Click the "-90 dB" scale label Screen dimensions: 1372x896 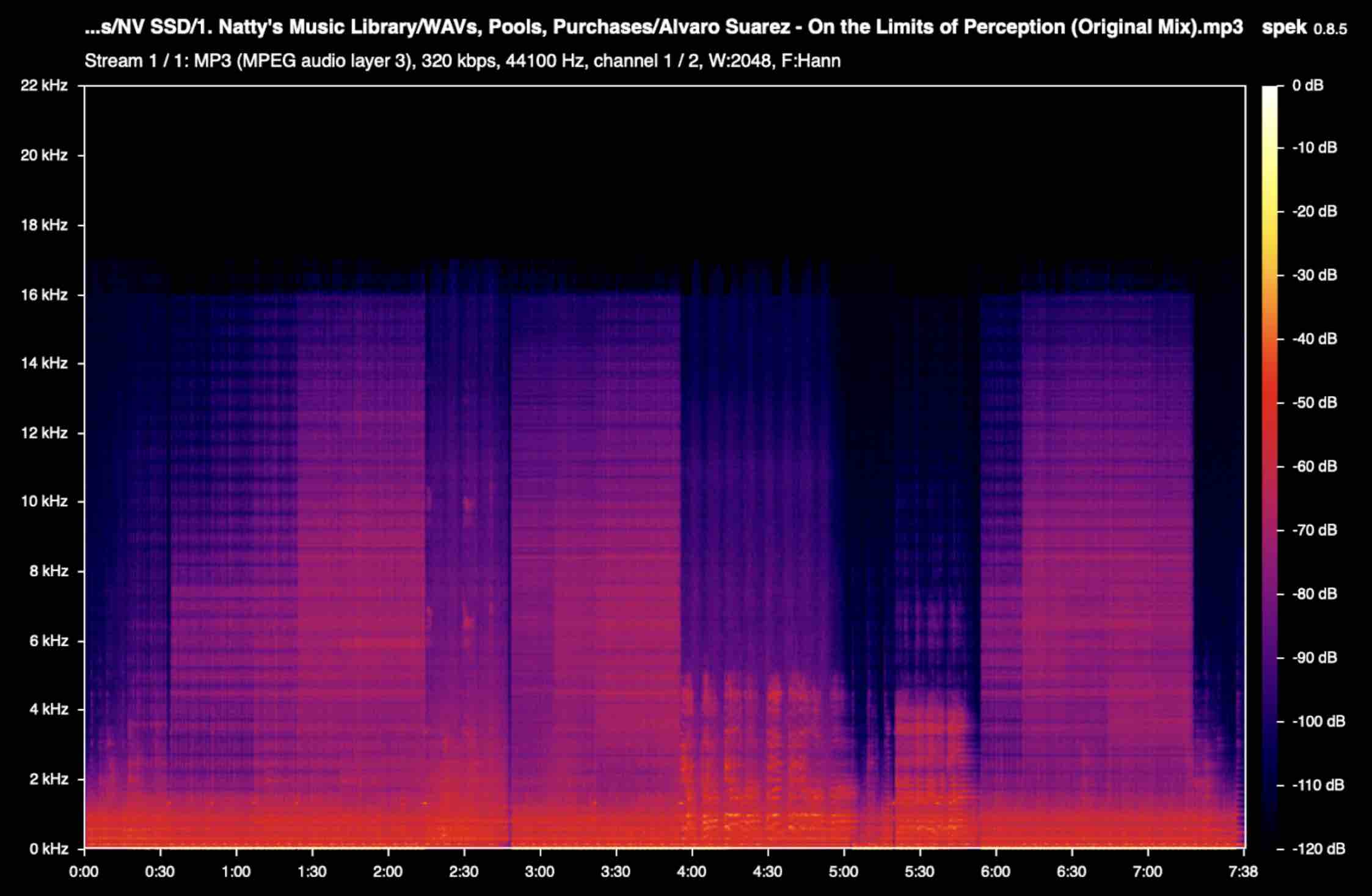point(1315,658)
